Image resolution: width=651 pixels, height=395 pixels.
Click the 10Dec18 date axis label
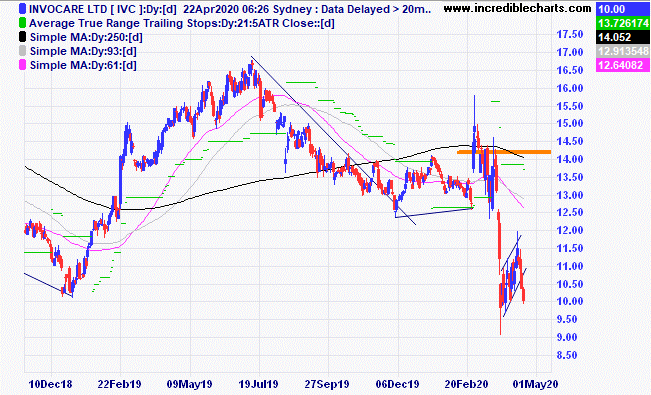click(x=50, y=384)
